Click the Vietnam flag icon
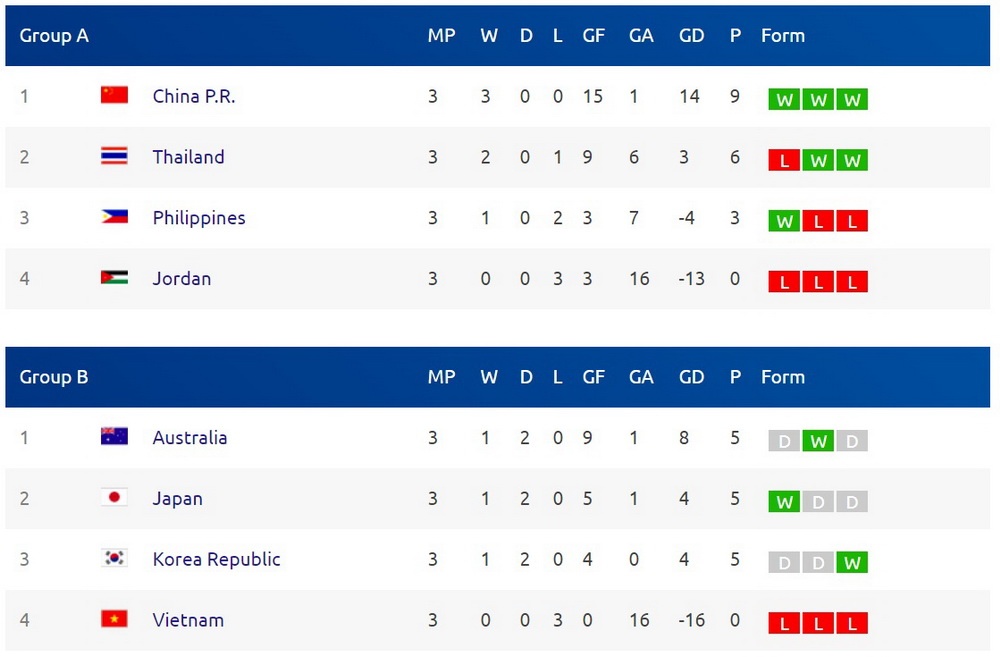Image resolution: width=1000 pixels, height=657 pixels. 114,620
